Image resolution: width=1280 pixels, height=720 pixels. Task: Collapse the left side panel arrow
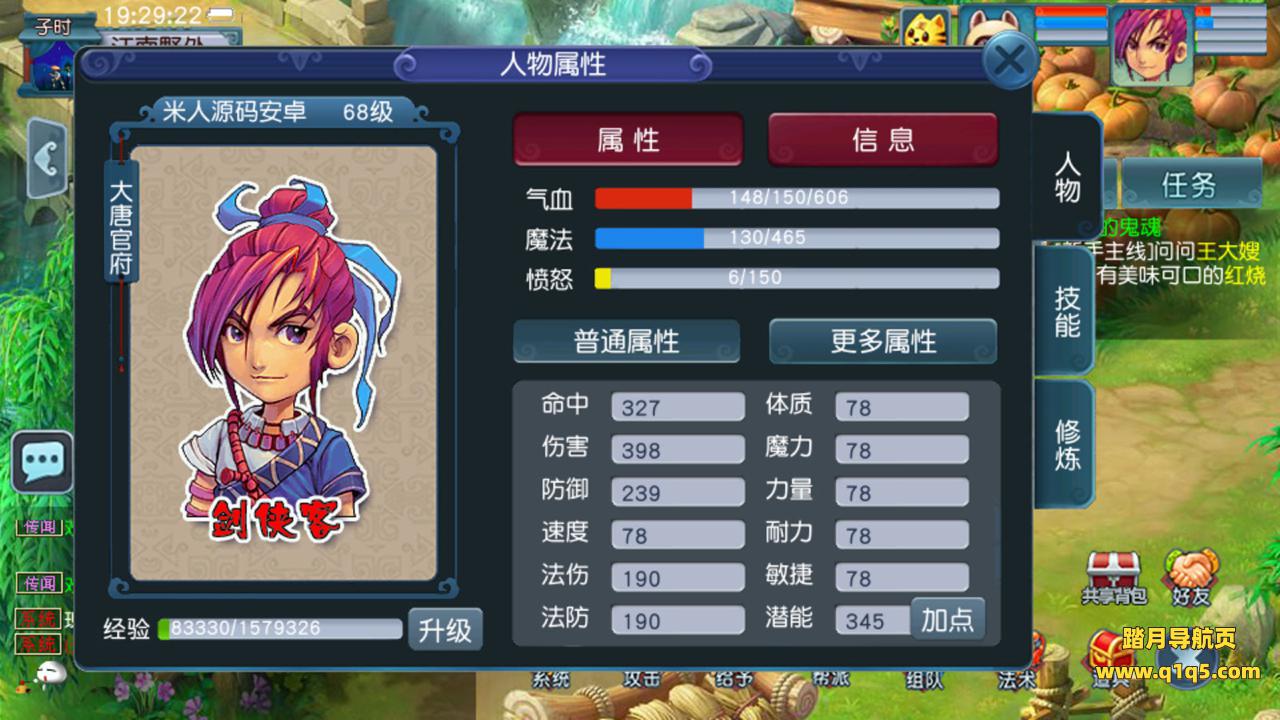point(47,158)
